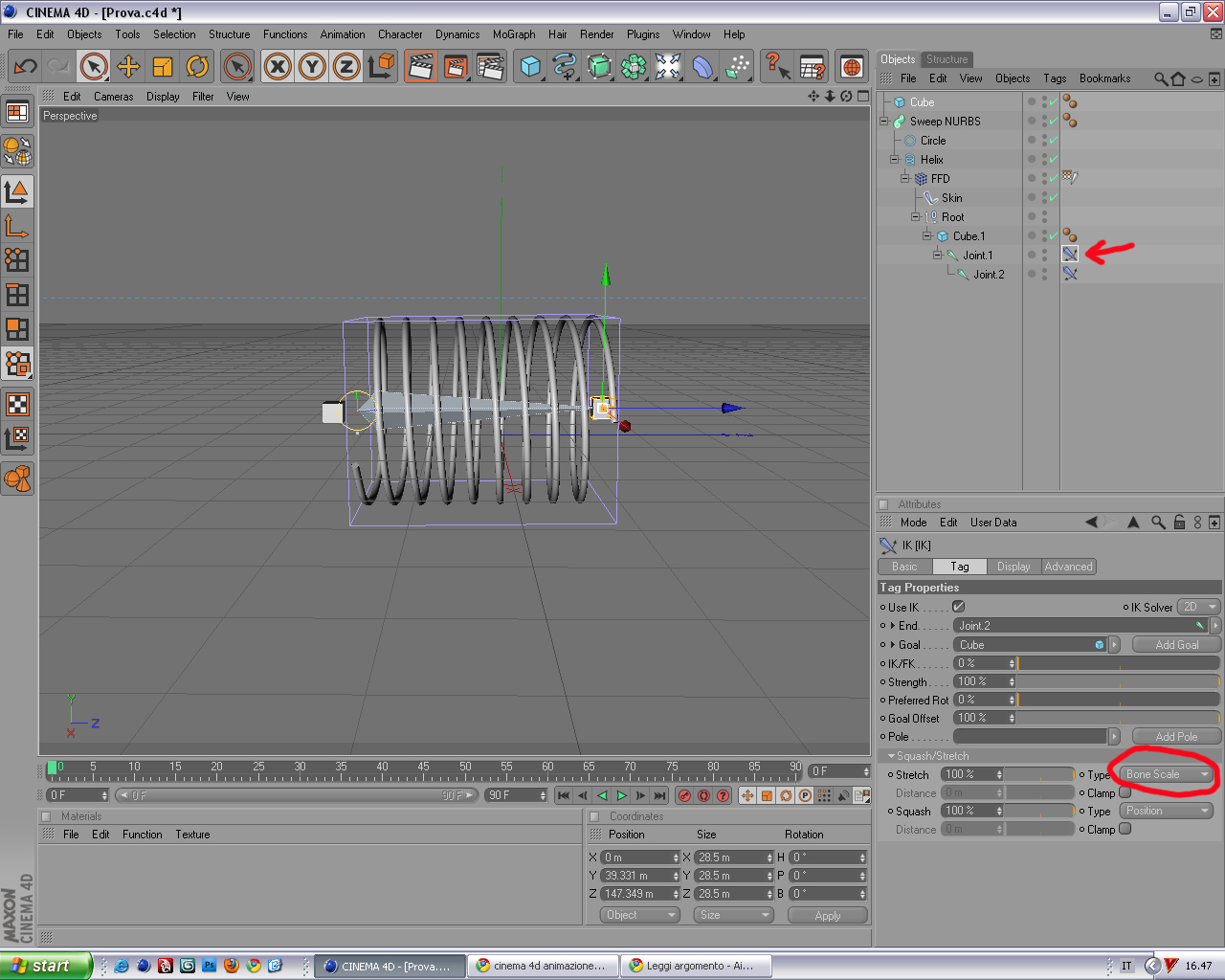1225x980 pixels.
Task: Click the Add Pole button
Action: (x=1177, y=737)
